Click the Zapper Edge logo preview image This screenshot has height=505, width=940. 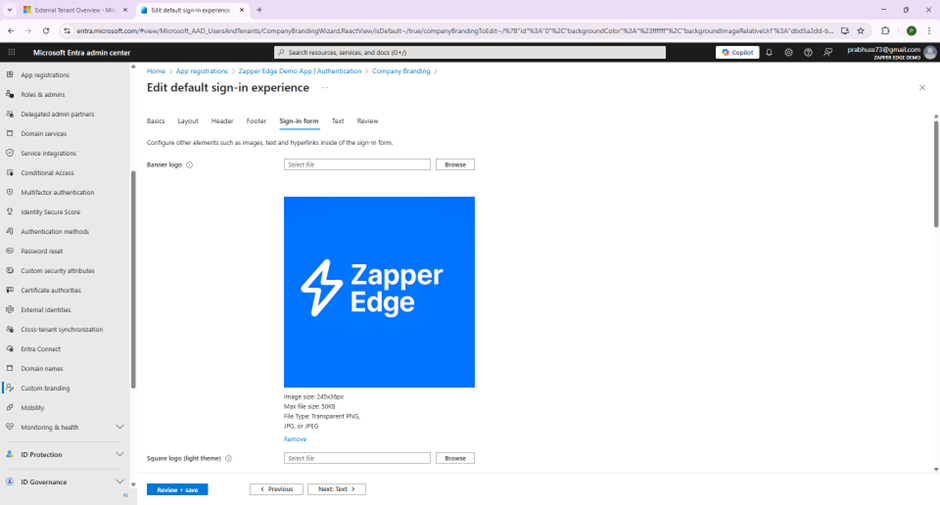pos(379,292)
